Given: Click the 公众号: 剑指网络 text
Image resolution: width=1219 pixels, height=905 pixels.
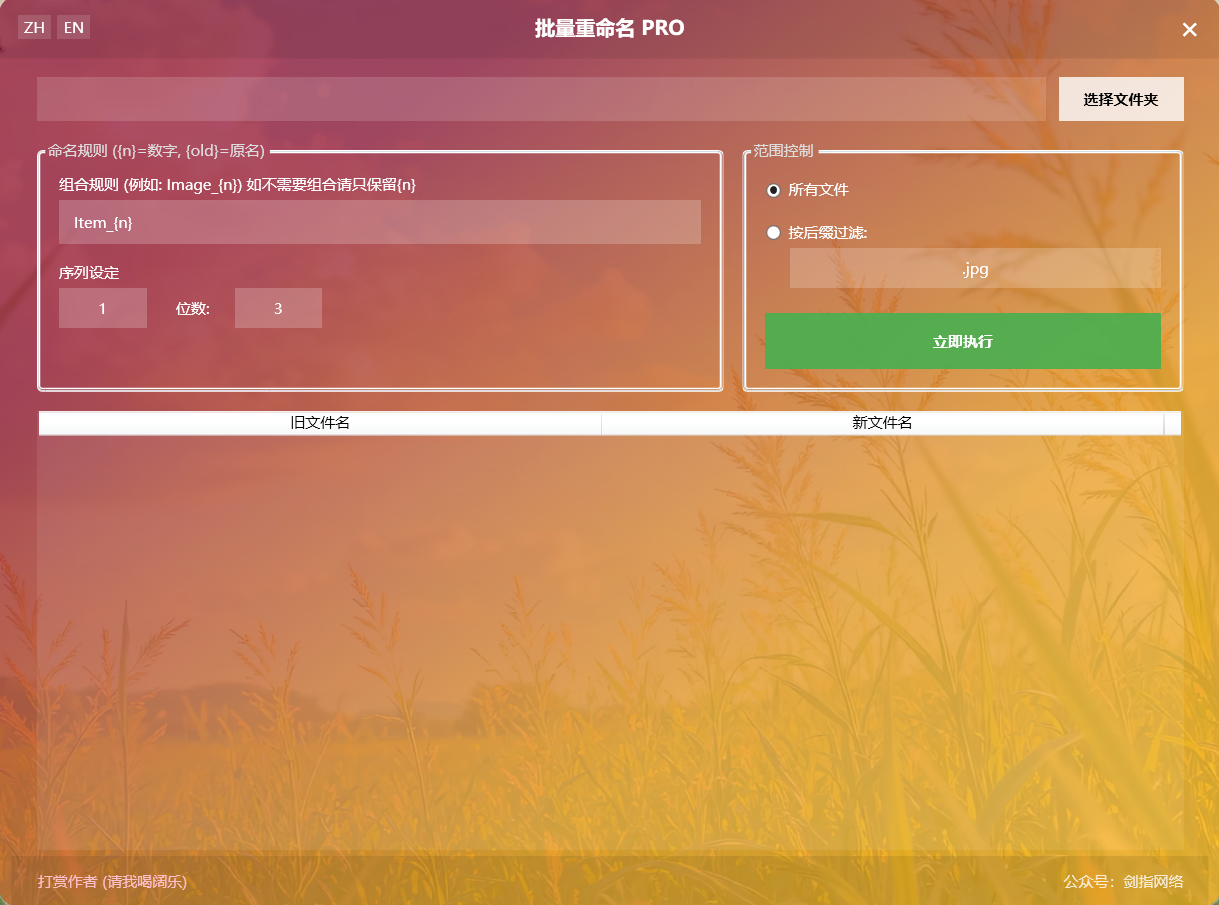Looking at the screenshot, I should coord(1123,881).
